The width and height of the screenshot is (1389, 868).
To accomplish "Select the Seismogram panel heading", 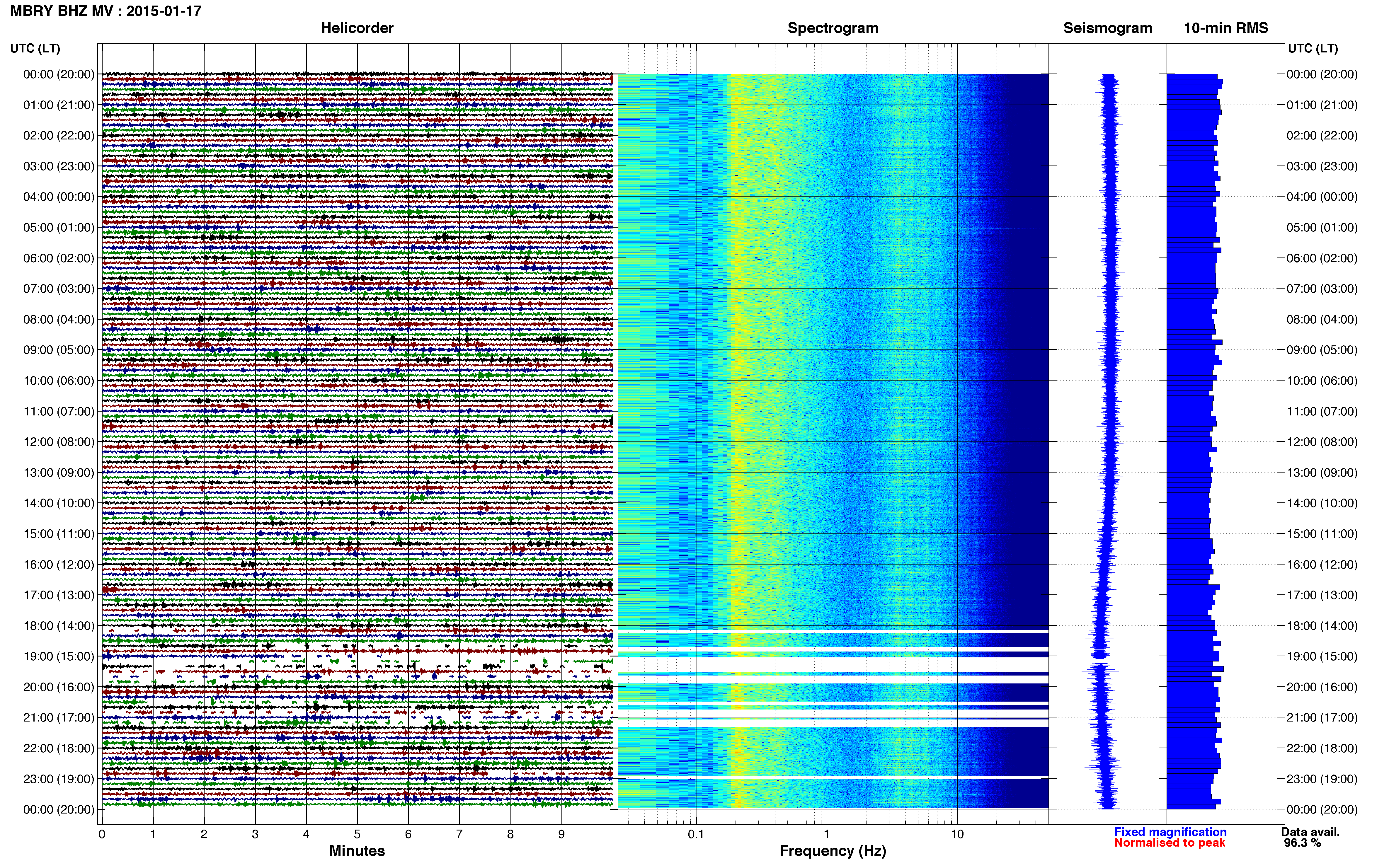I will pyautogui.click(x=1108, y=28).
